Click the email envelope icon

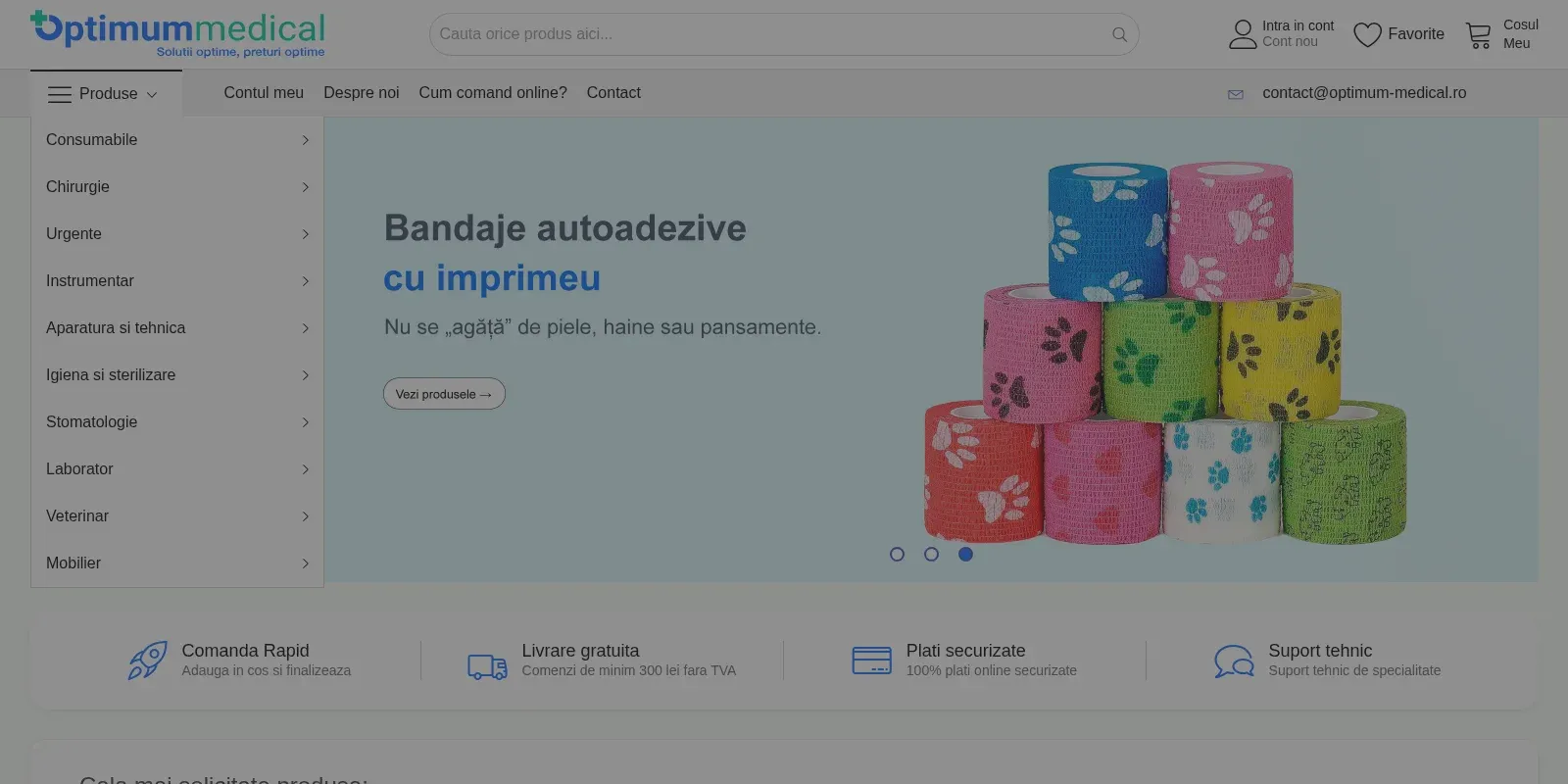1236,94
